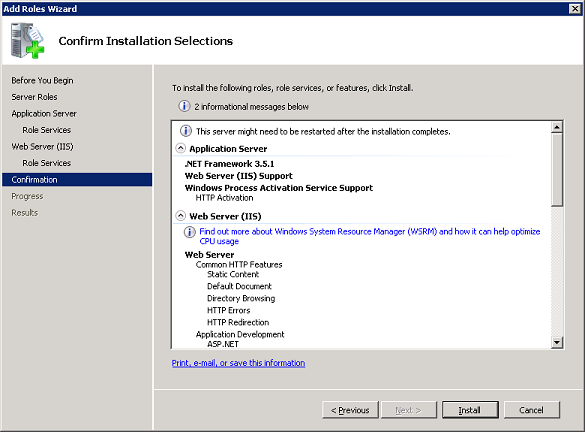The image size is (585, 432).
Task: Select the 'Server Roles' step
Action: [34, 97]
